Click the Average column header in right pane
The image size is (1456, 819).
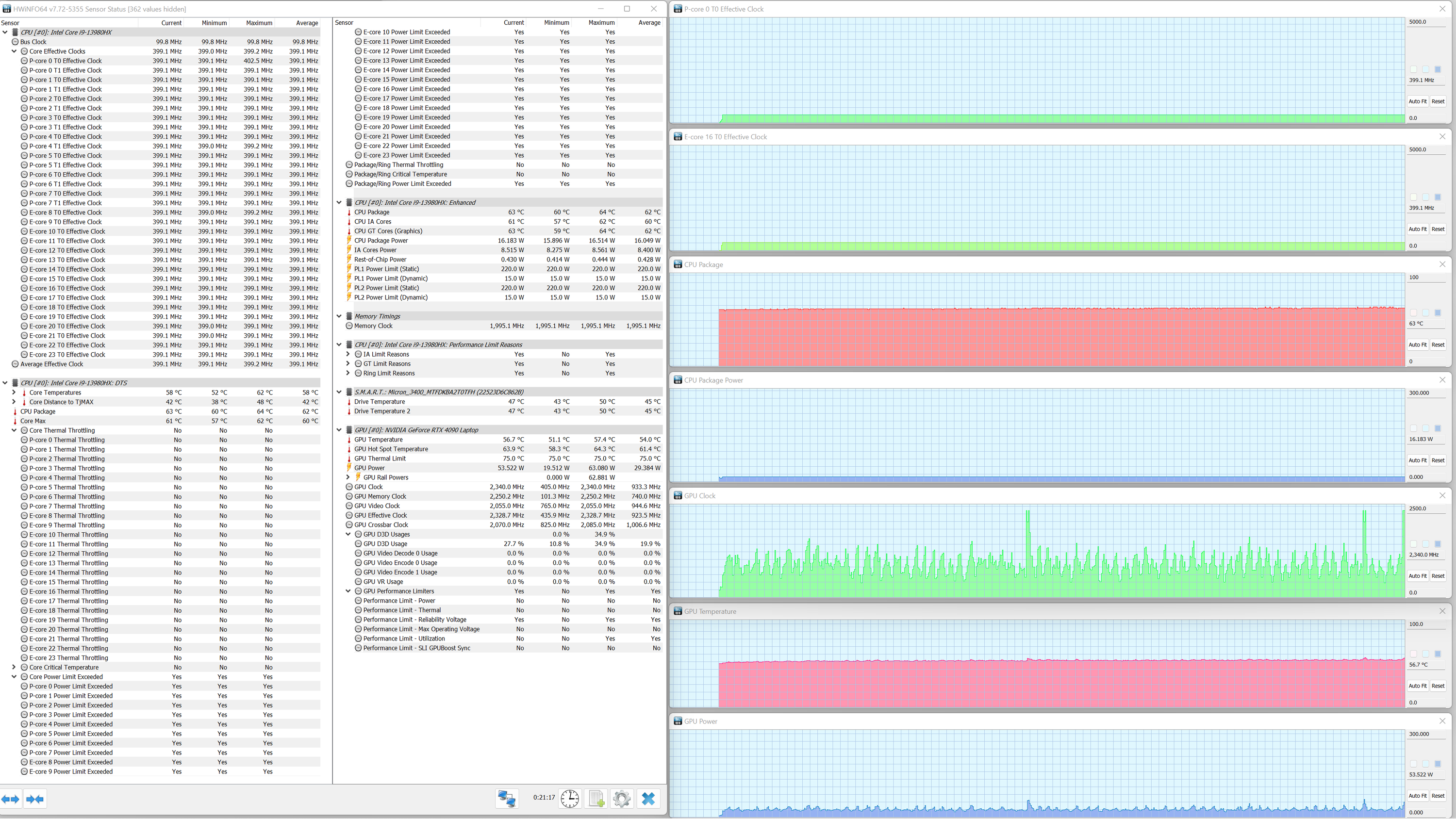(649, 23)
